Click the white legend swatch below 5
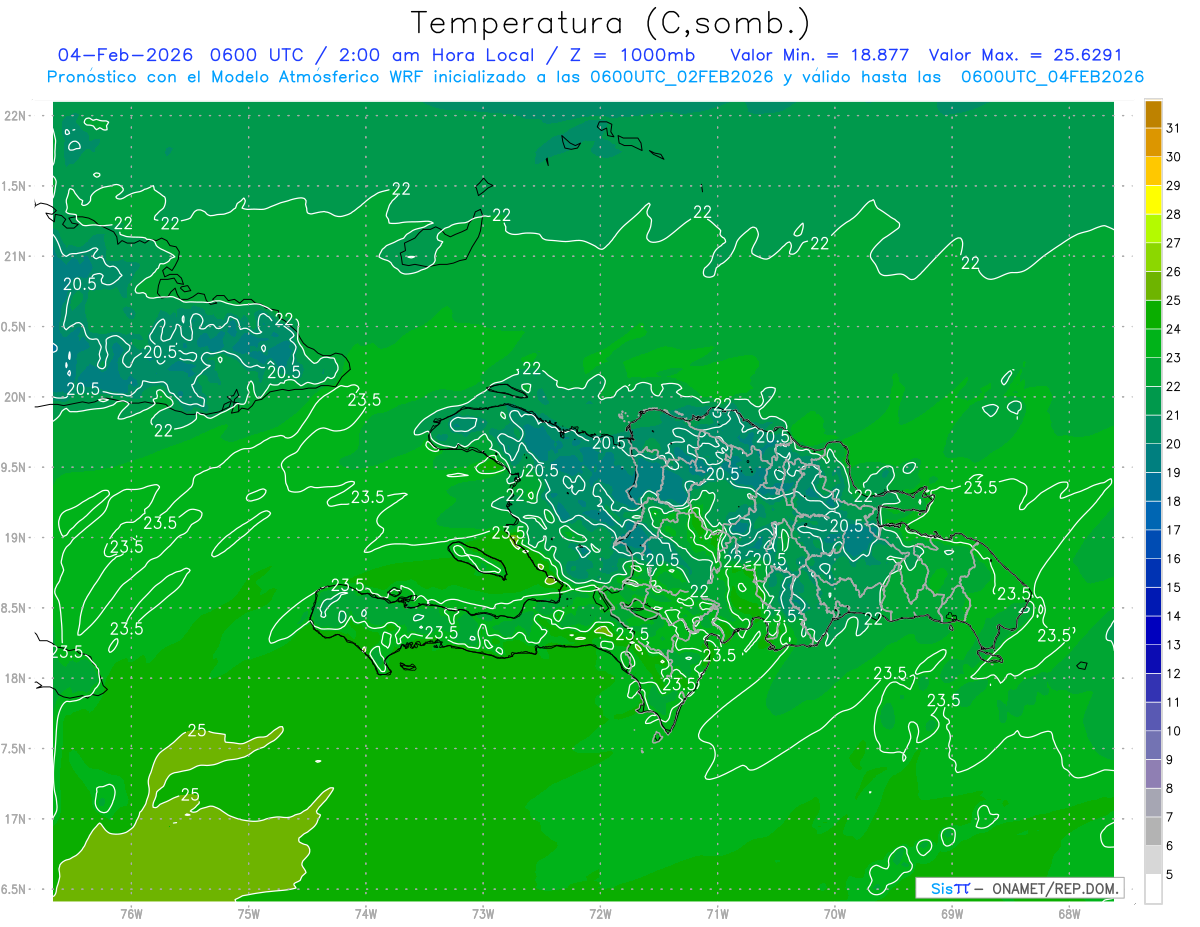This screenshot has height=927, width=1200. [x=1153, y=889]
